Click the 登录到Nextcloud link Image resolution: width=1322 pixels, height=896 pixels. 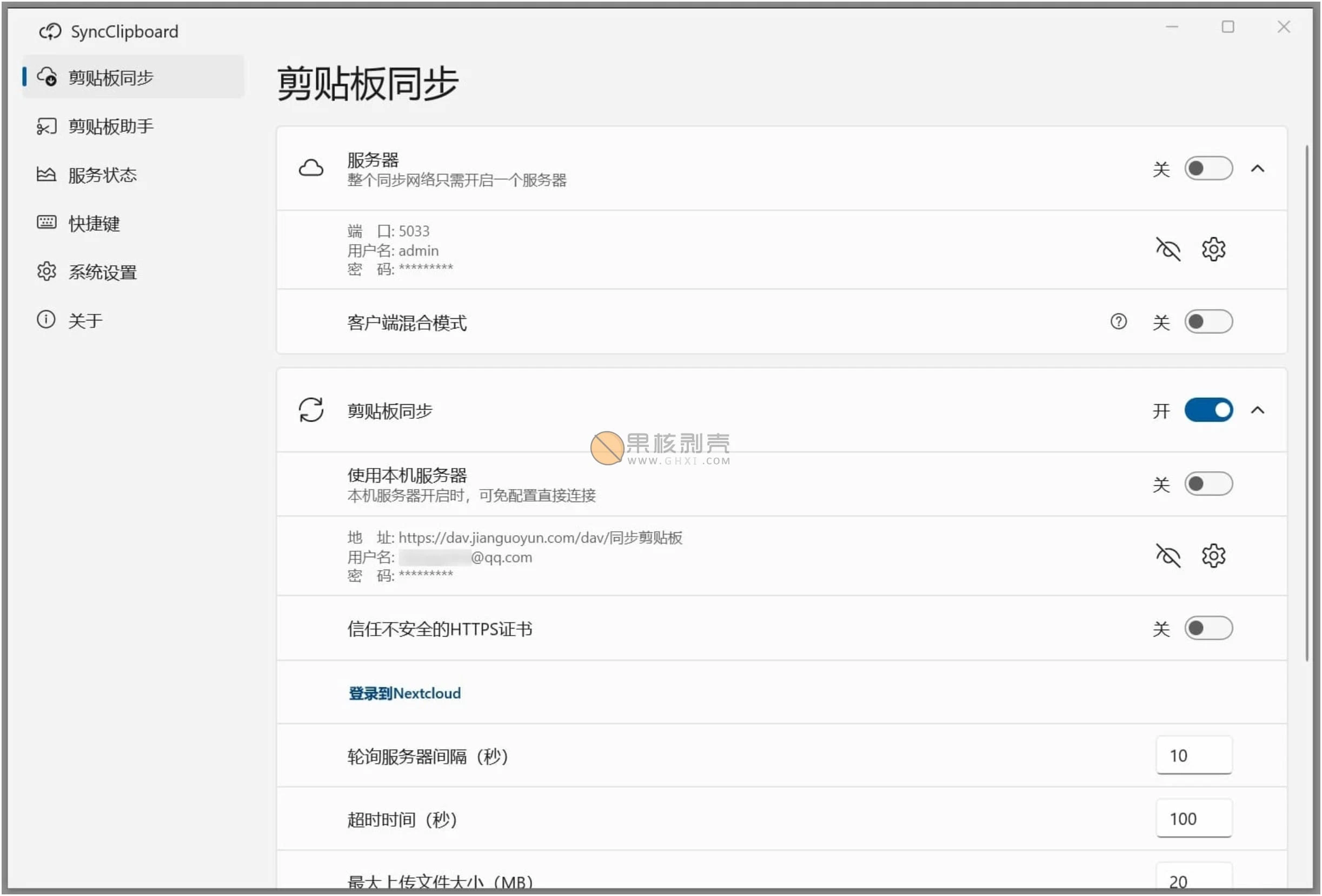(x=404, y=692)
